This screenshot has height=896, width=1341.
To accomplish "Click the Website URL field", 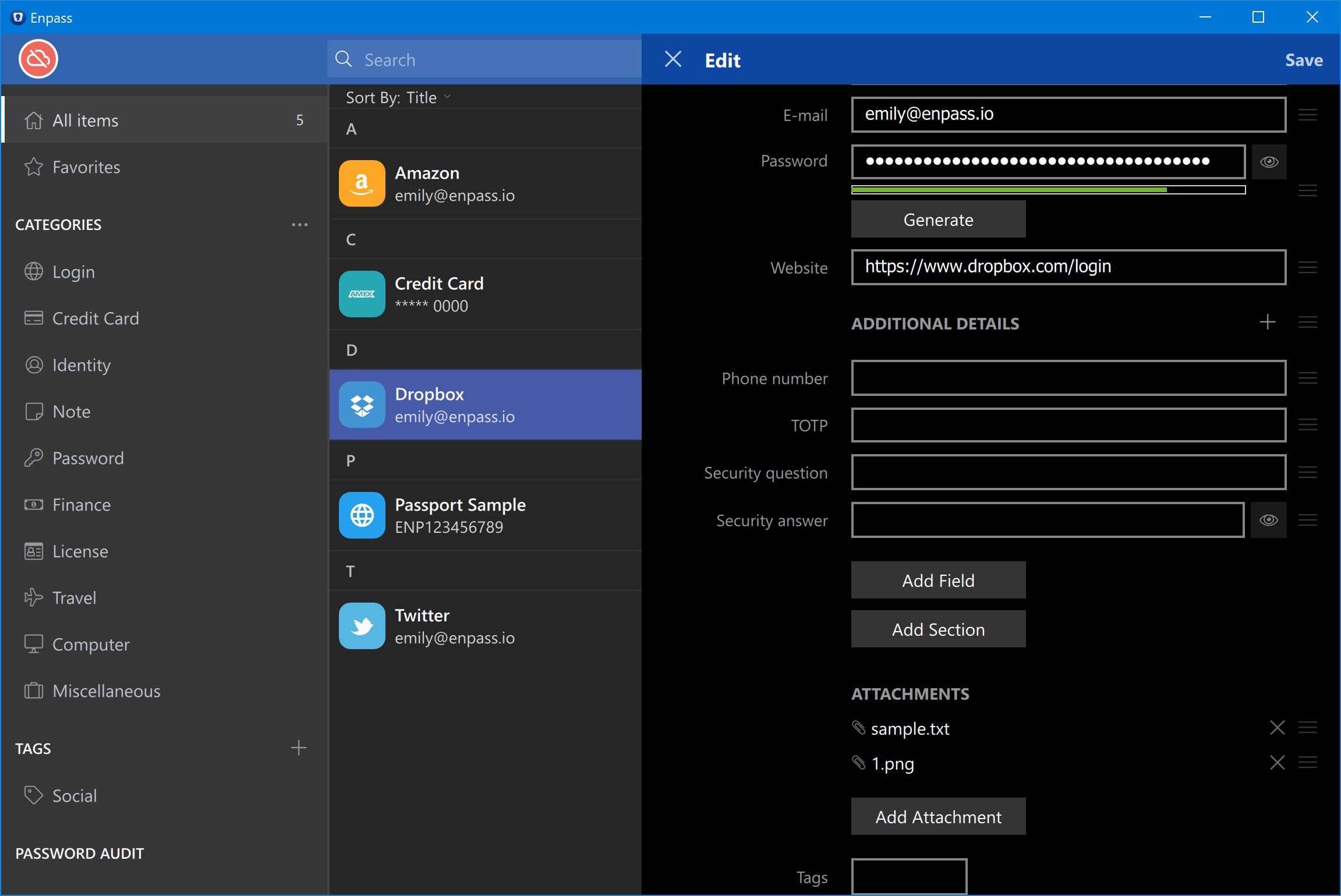I will [1068, 267].
